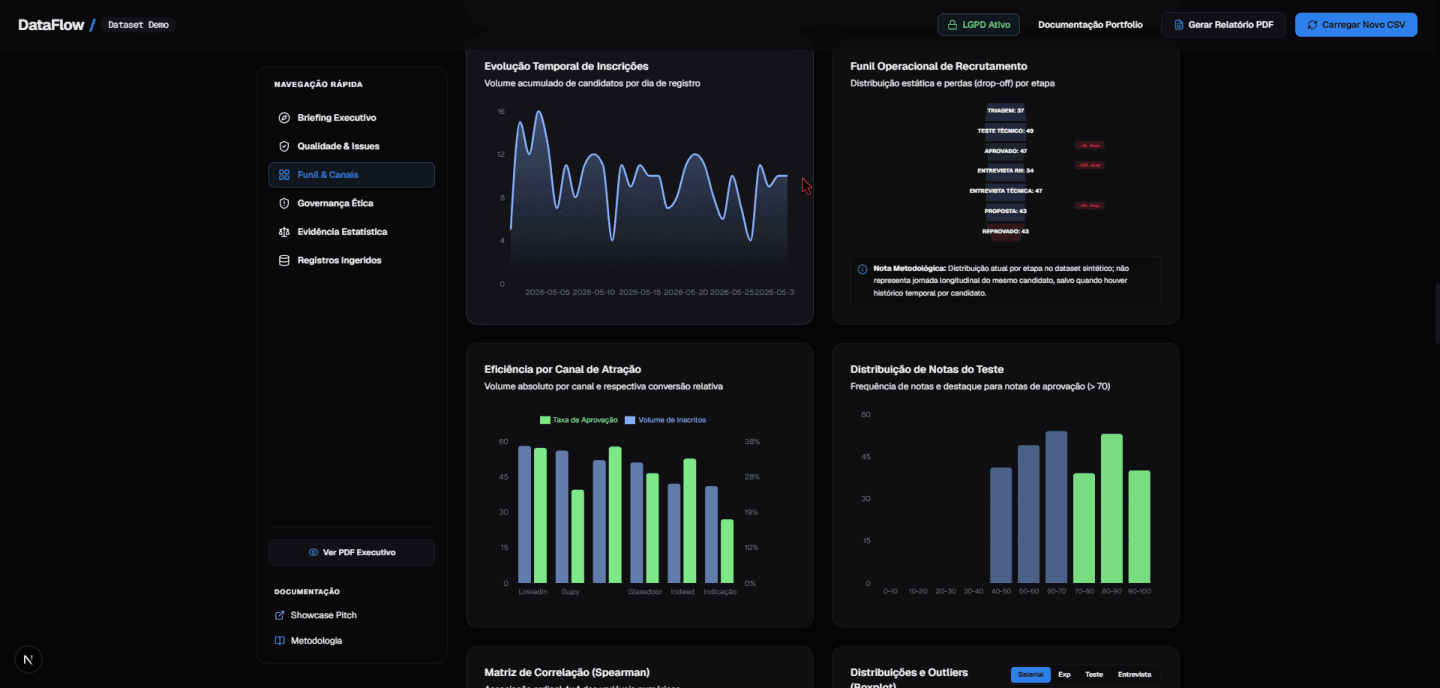Switch boxplot to the Salarial tab
This screenshot has height=688, width=1440.
(1030, 674)
